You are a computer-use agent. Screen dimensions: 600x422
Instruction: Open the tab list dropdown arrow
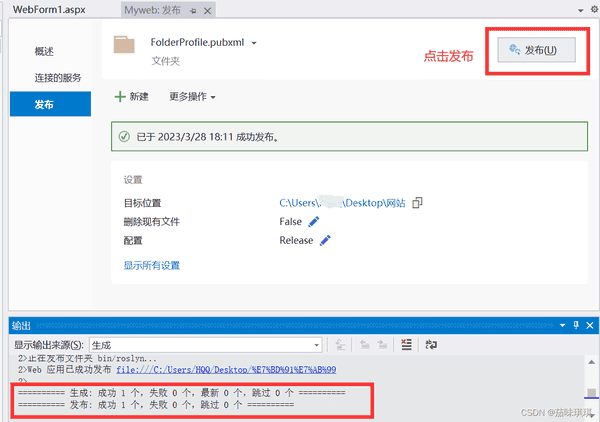click(x=580, y=10)
